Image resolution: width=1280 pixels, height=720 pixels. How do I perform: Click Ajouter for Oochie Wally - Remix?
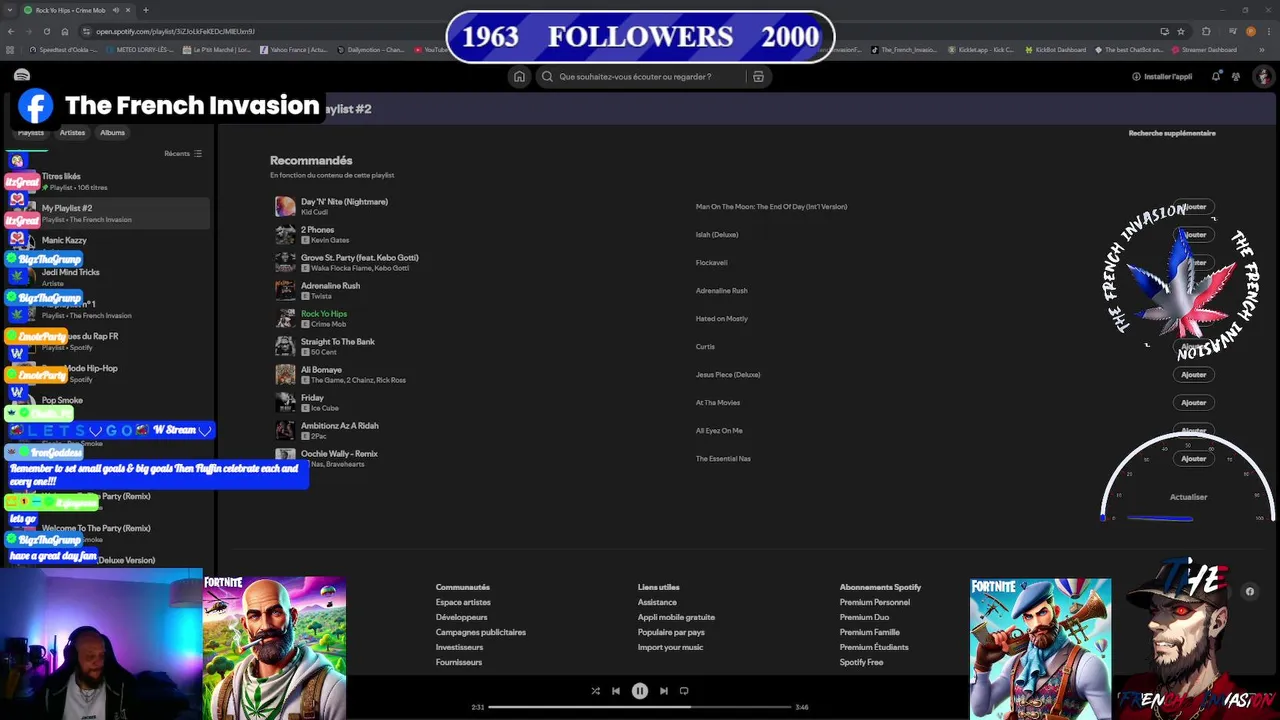(x=1193, y=459)
